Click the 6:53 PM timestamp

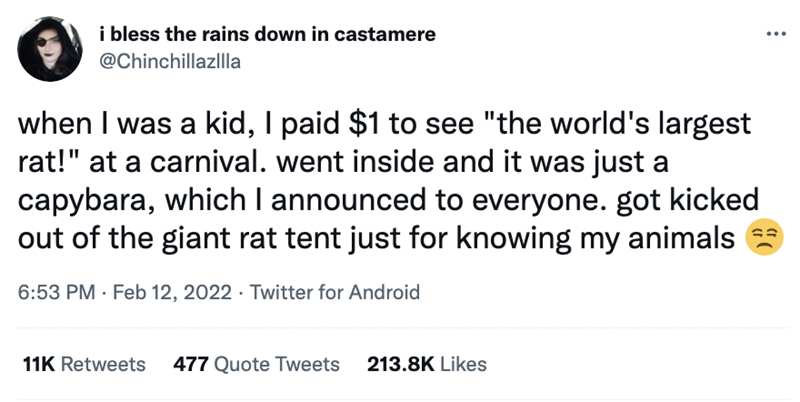pos(56,293)
